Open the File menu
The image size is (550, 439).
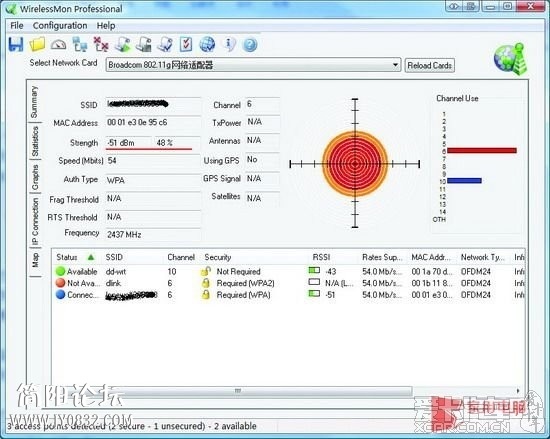click(17, 26)
